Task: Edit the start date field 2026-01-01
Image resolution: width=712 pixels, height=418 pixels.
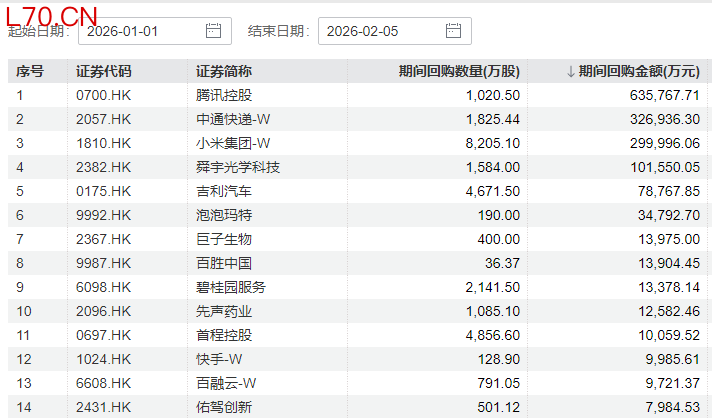Action: click(x=155, y=31)
